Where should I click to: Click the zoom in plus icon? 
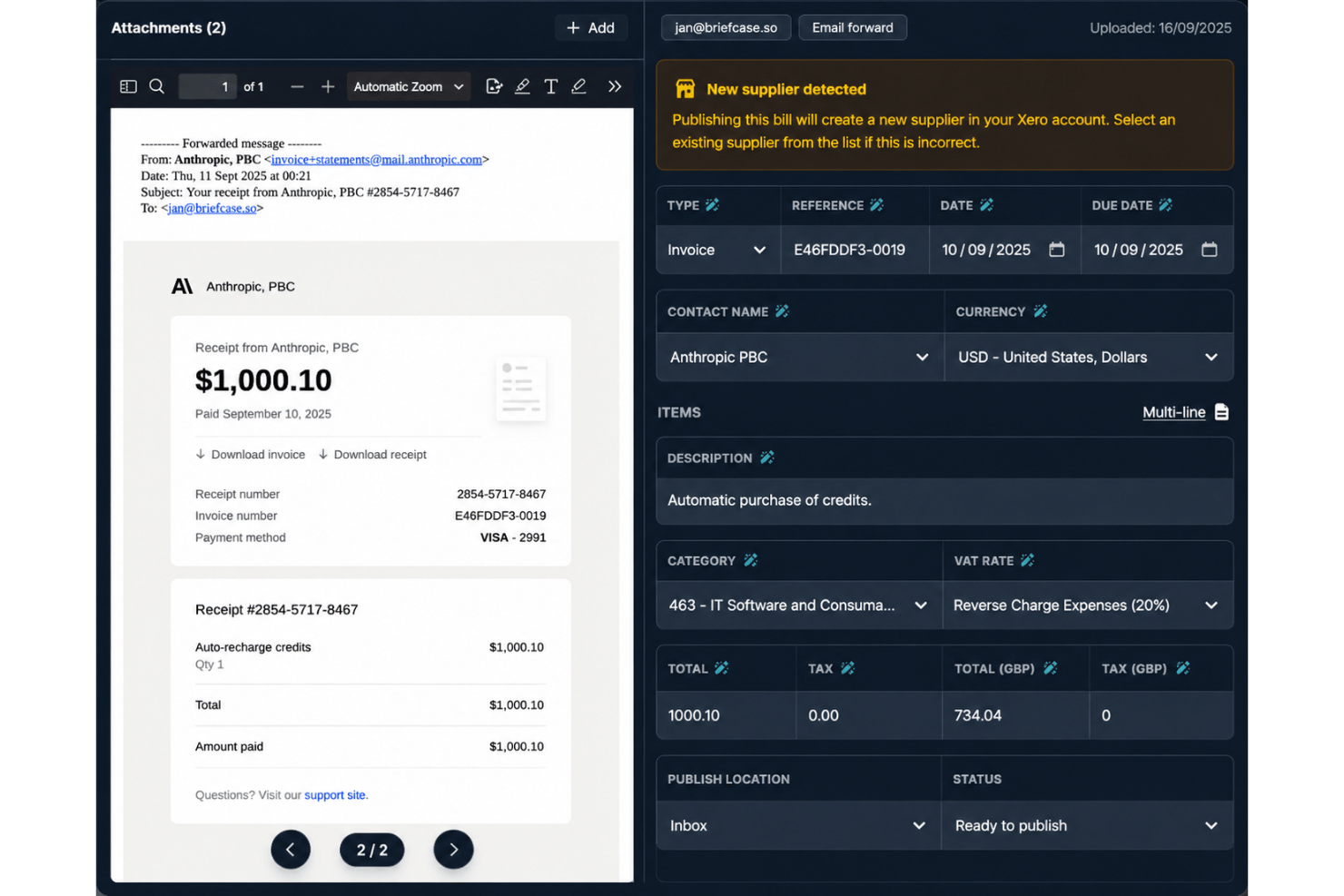click(328, 86)
